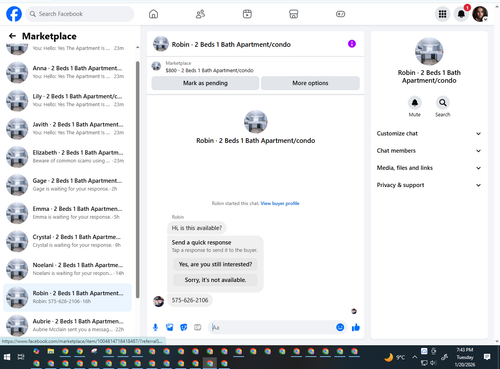Screen dimensions: 500x369
Task: Click the Search Facebook field
Action: click(80, 14)
